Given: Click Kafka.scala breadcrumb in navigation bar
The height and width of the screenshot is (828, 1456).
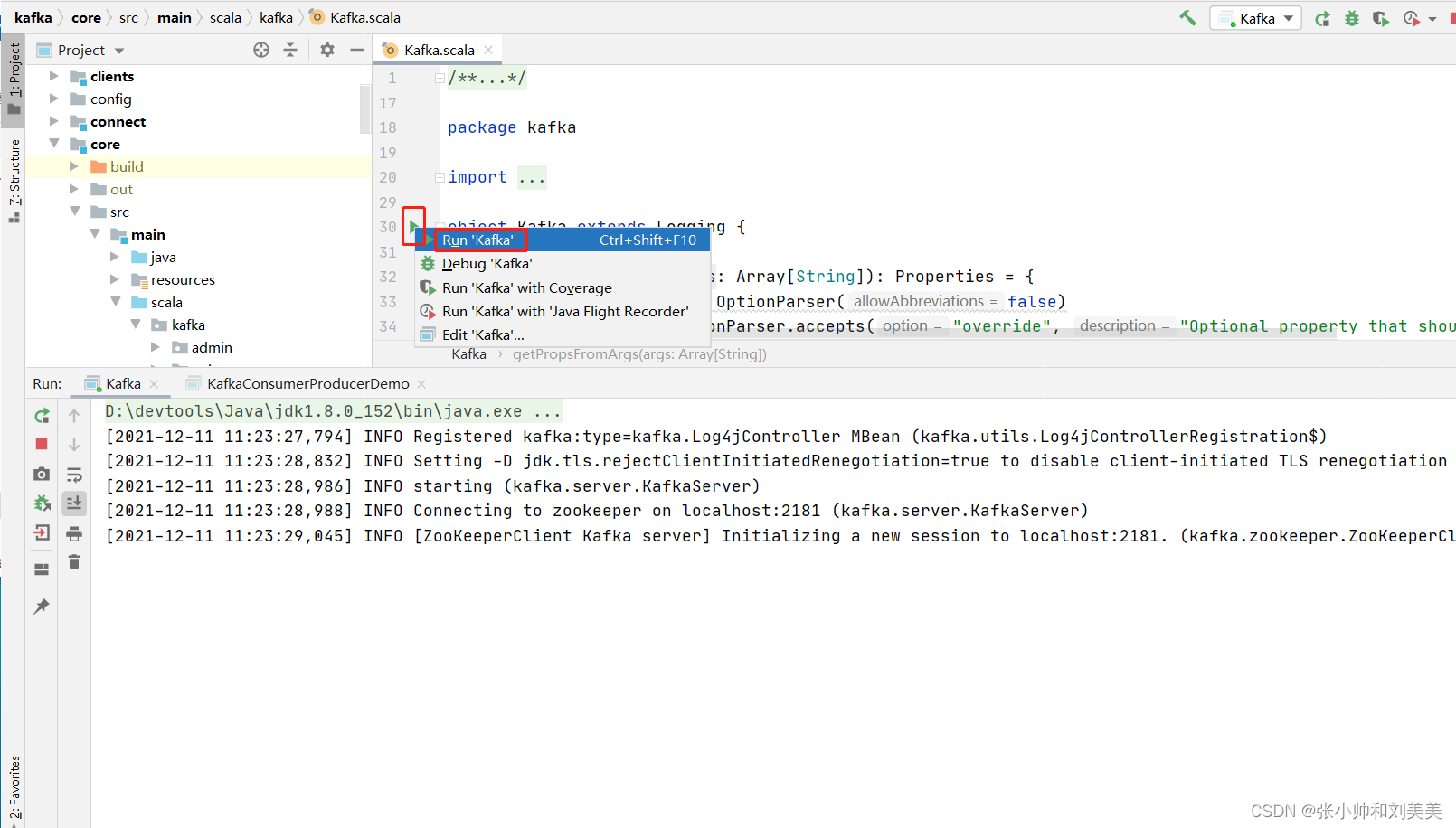Looking at the screenshot, I should pos(355,17).
